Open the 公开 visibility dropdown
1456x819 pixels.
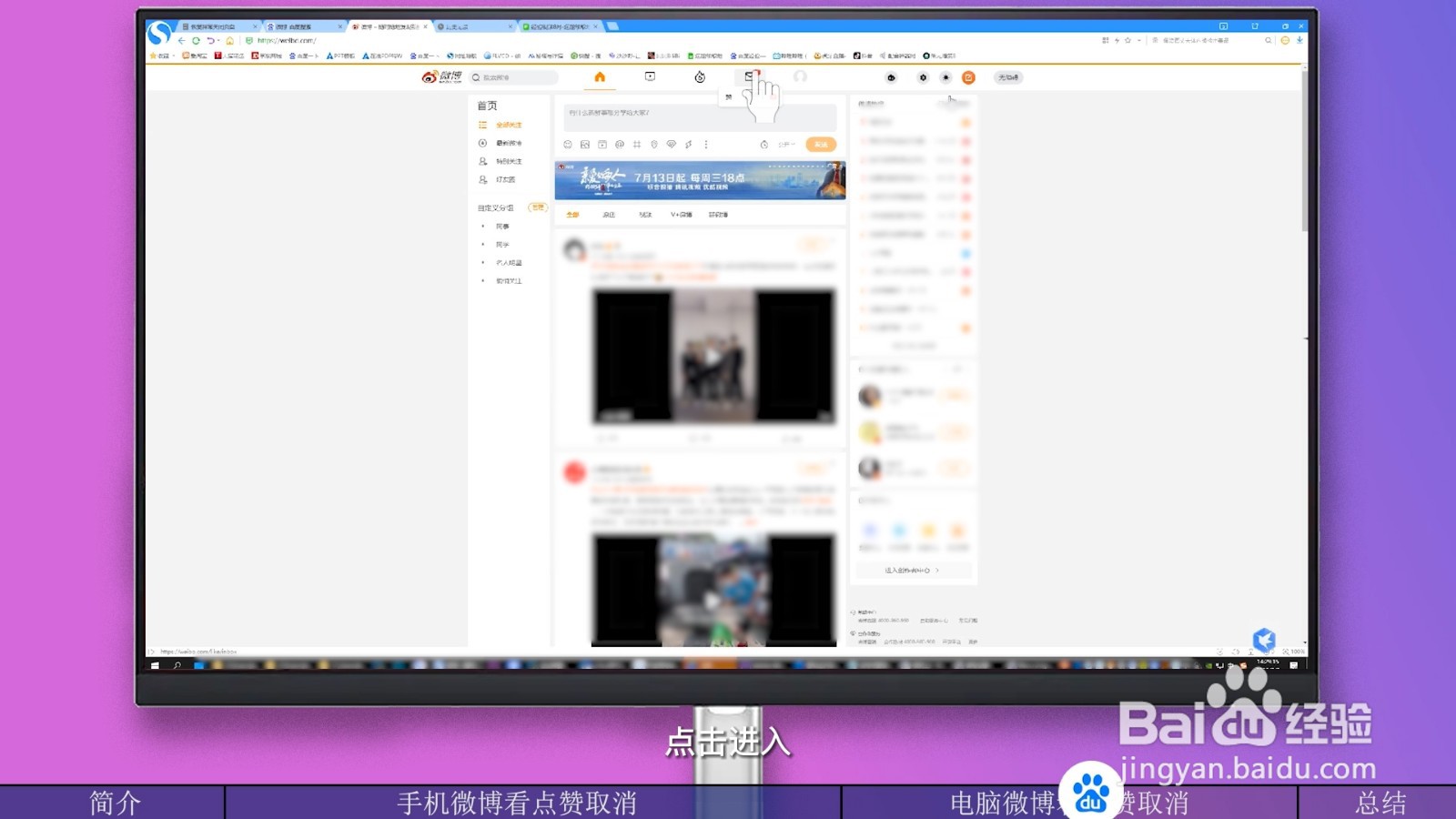click(x=786, y=145)
